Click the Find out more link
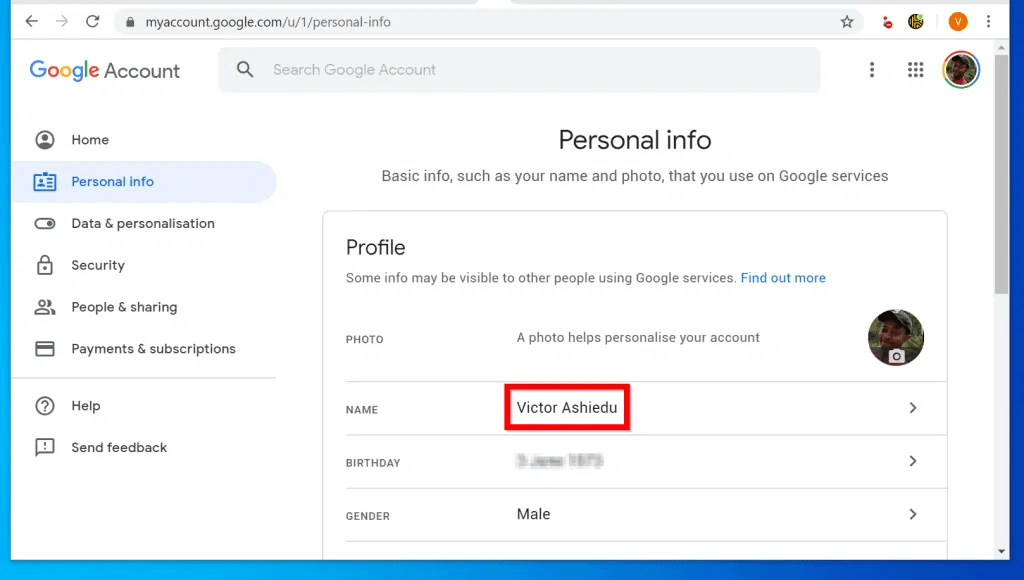 [x=783, y=278]
